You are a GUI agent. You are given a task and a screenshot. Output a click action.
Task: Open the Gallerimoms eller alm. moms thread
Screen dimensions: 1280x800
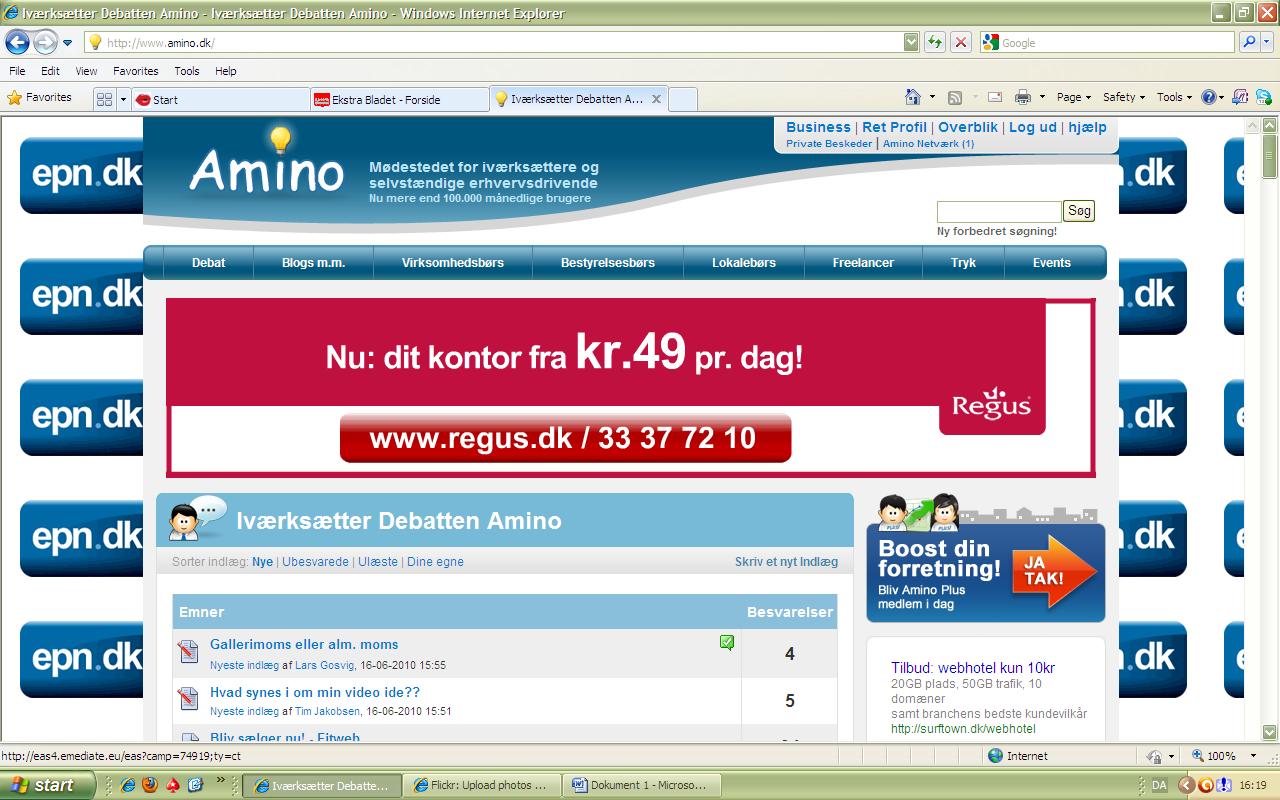coord(304,645)
